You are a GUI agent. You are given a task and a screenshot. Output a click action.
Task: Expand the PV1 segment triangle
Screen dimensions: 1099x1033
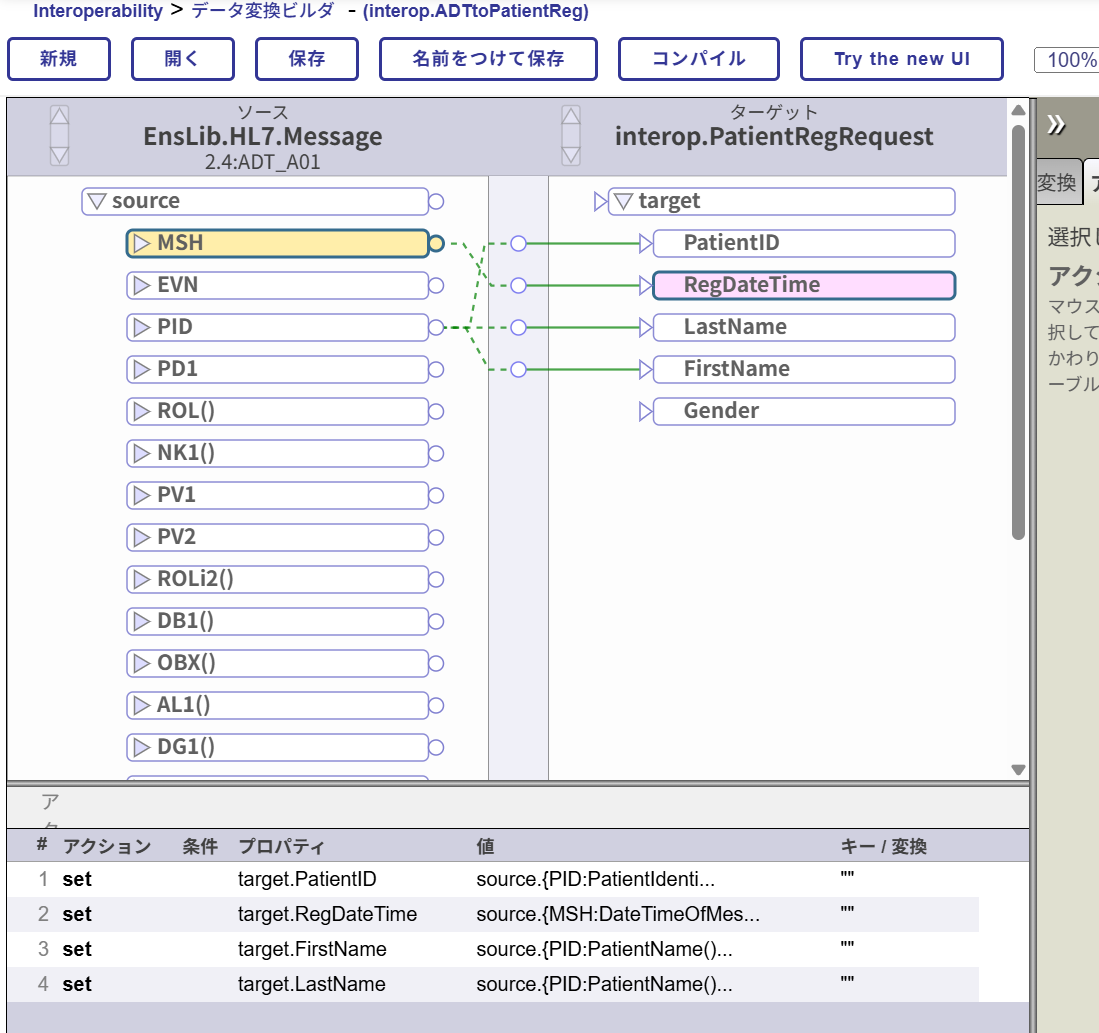pos(141,495)
